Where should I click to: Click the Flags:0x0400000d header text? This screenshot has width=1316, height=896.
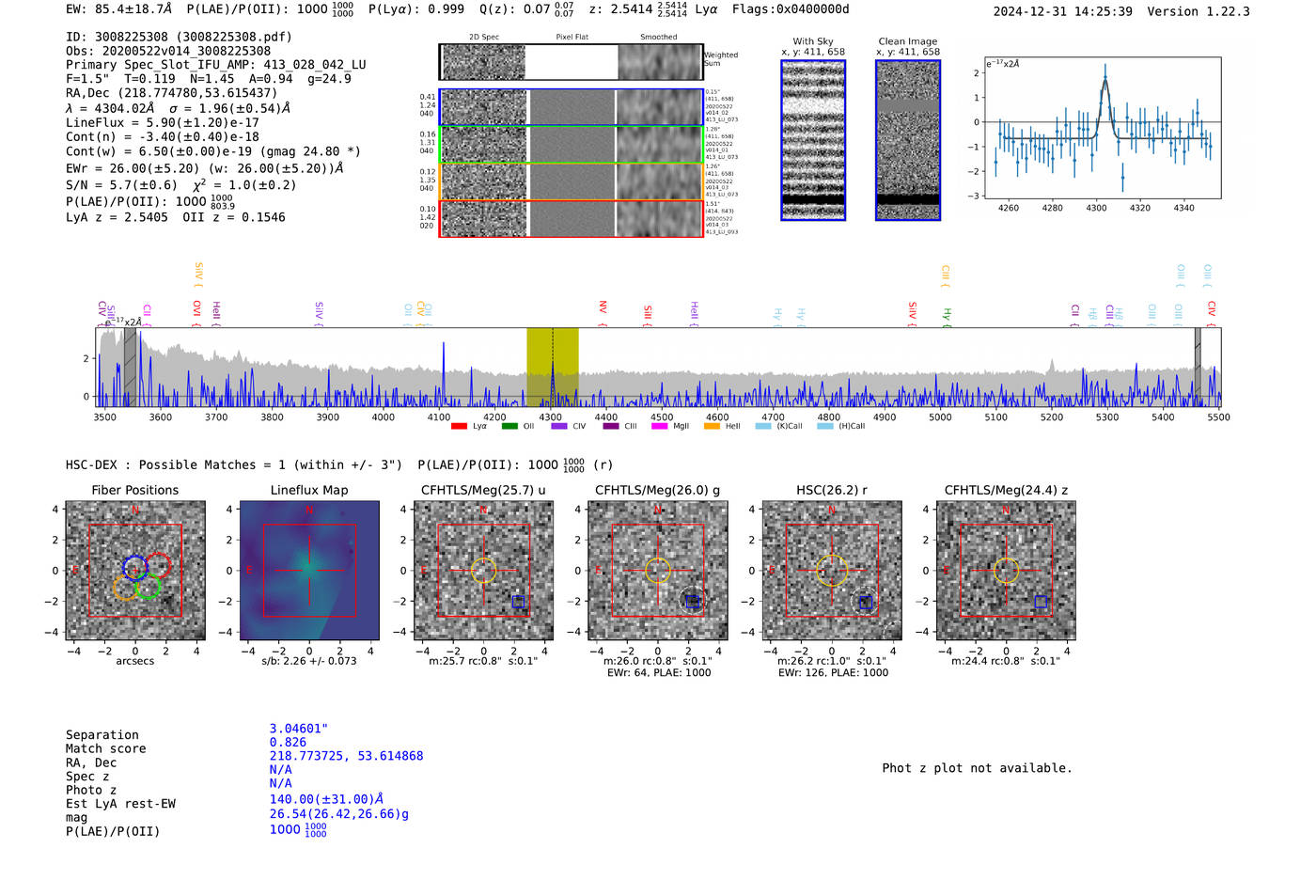tap(791, 9)
